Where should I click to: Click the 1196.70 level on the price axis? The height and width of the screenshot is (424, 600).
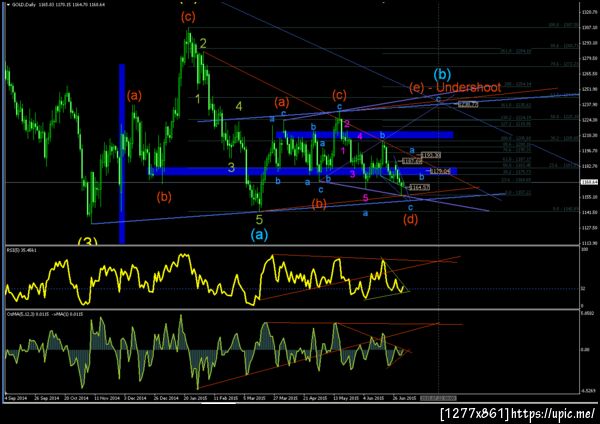point(590,151)
